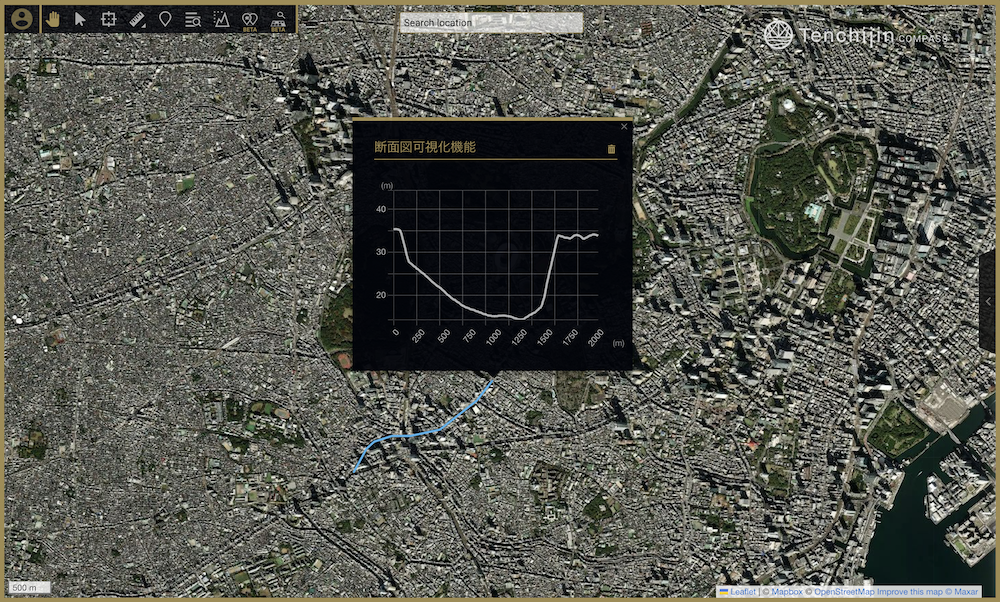Open the user account profile icon
1000x602 pixels.
22,19
